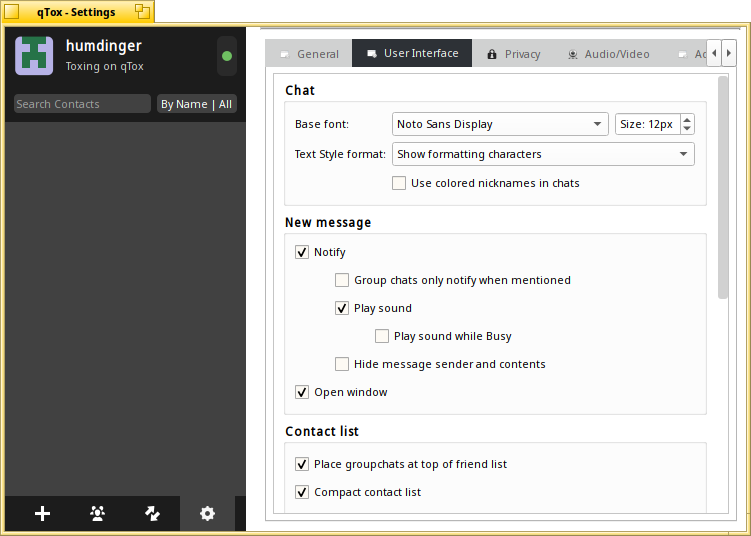Enable Hide message sender and contents

[x=341, y=364]
